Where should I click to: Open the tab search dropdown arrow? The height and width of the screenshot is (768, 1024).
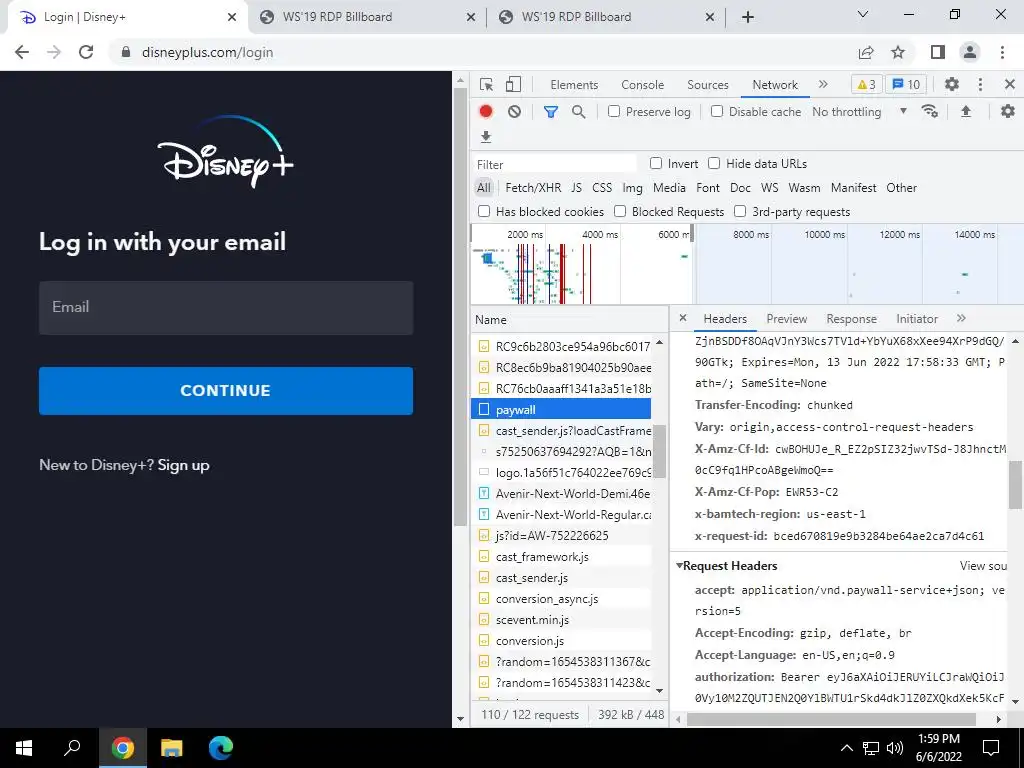[x=863, y=14]
